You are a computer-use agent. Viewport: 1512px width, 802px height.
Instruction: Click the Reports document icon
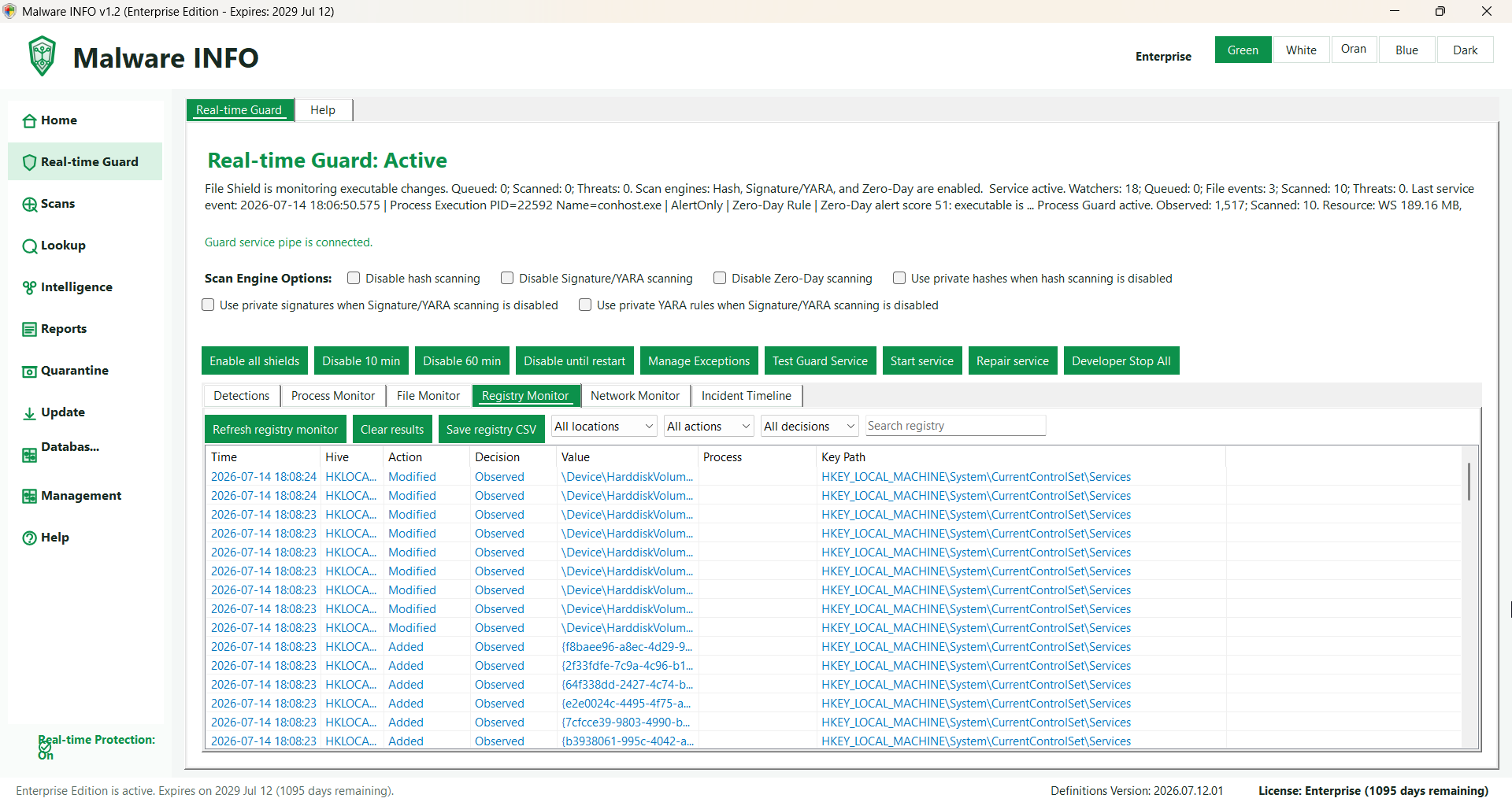tap(29, 329)
